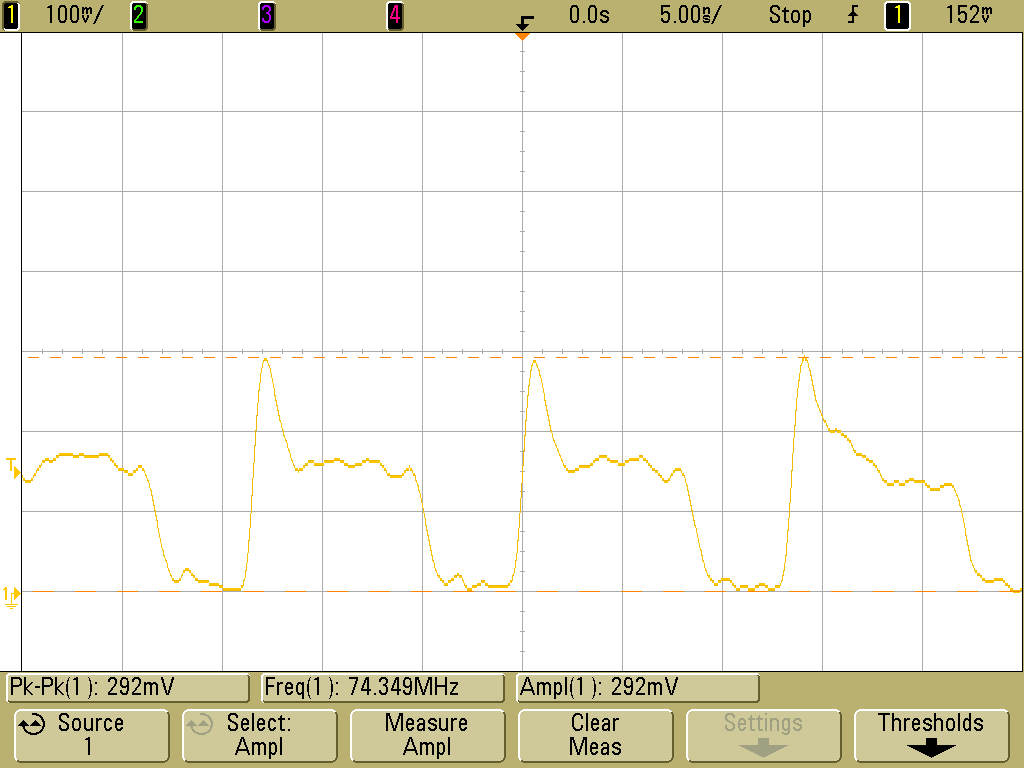This screenshot has width=1024, height=768.
Task: Click the rotary knob icon on Source softkey
Action: tap(32, 724)
